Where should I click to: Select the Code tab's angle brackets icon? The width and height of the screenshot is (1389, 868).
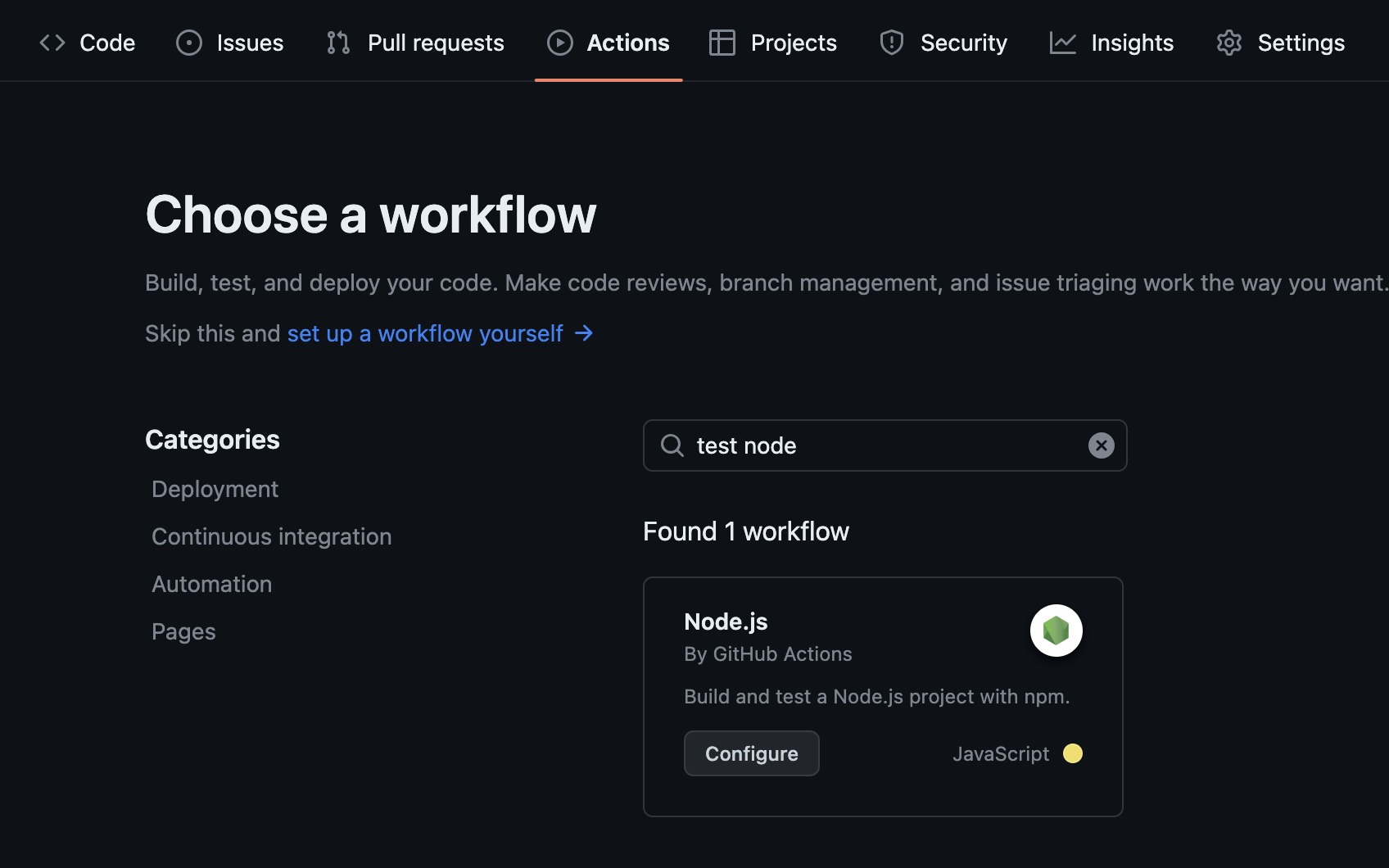(x=51, y=42)
